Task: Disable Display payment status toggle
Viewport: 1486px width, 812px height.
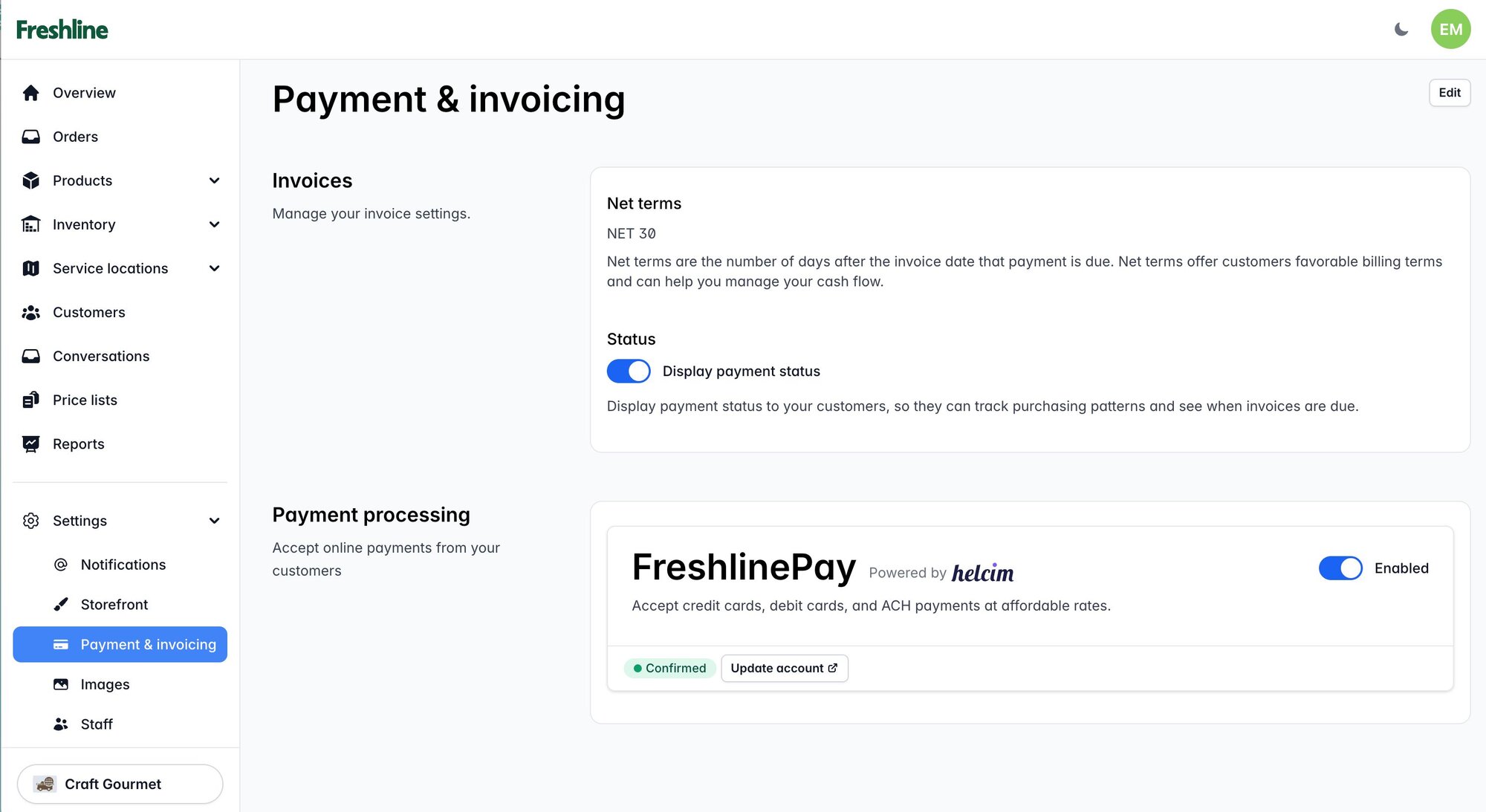Action: 629,371
